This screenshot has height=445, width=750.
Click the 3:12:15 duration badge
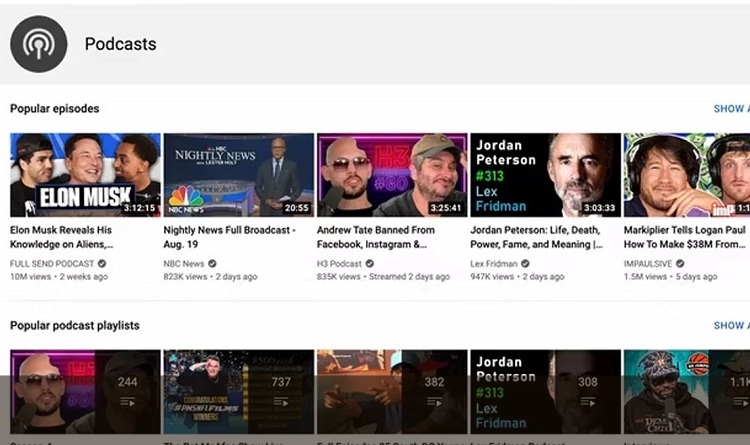pyautogui.click(x=140, y=208)
